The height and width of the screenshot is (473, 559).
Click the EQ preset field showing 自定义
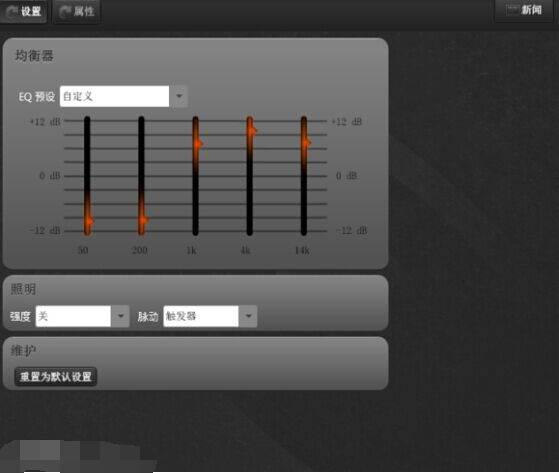pos(114,96)
